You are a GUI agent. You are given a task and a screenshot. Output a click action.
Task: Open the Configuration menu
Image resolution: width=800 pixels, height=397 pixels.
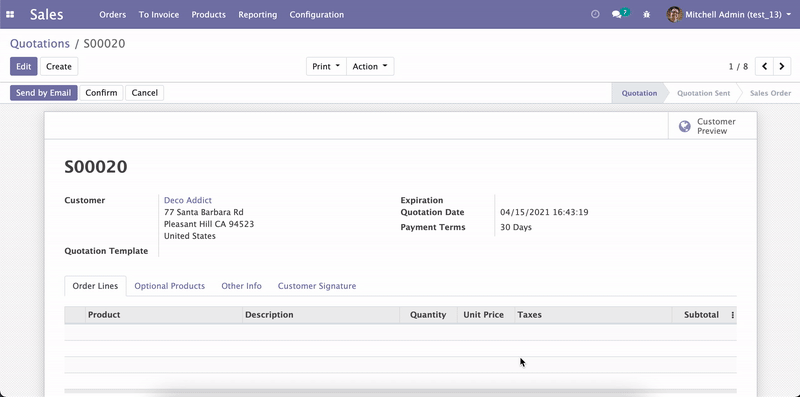pos(317,15)
